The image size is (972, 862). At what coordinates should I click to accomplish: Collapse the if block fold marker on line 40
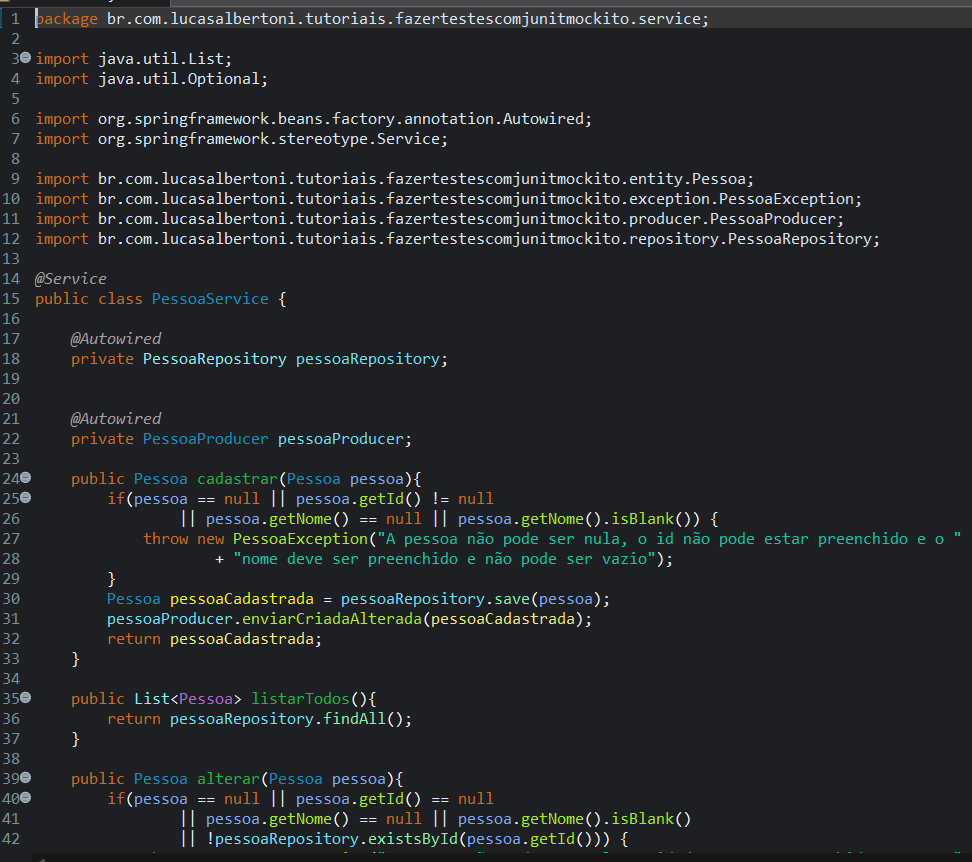24,798
